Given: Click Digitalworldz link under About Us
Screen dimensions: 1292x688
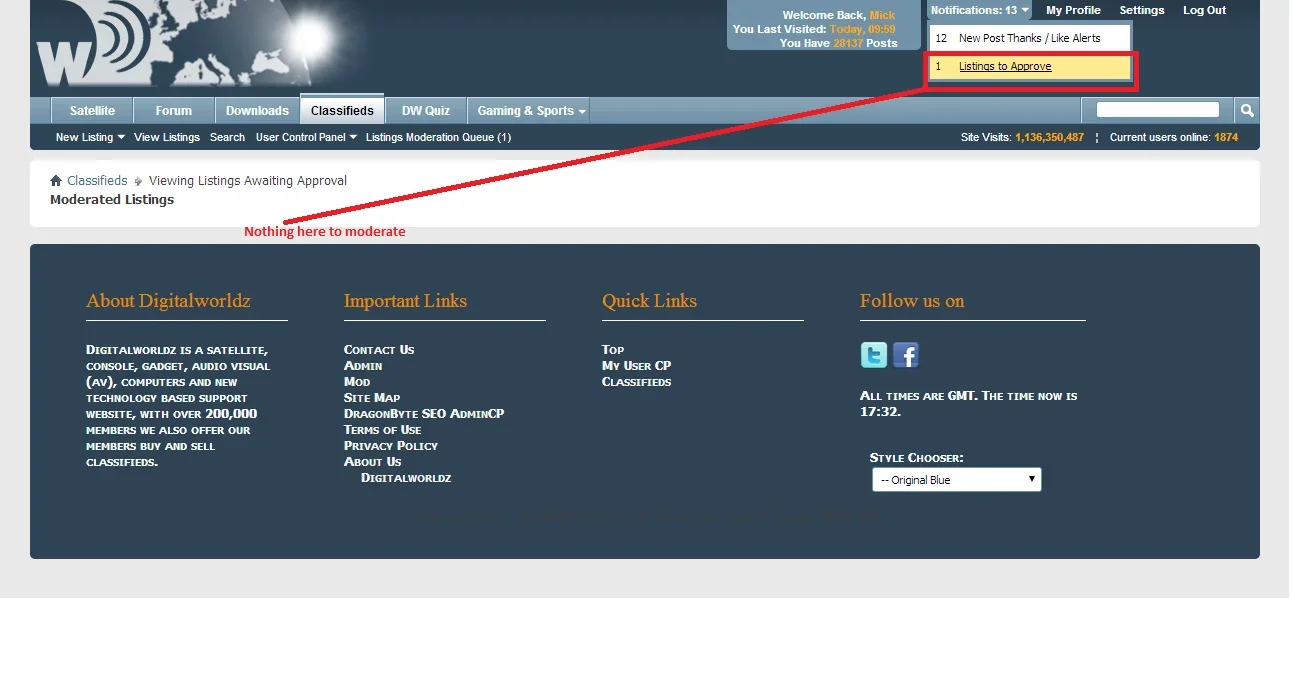Looking at the screenshot, I should (406, 477).
